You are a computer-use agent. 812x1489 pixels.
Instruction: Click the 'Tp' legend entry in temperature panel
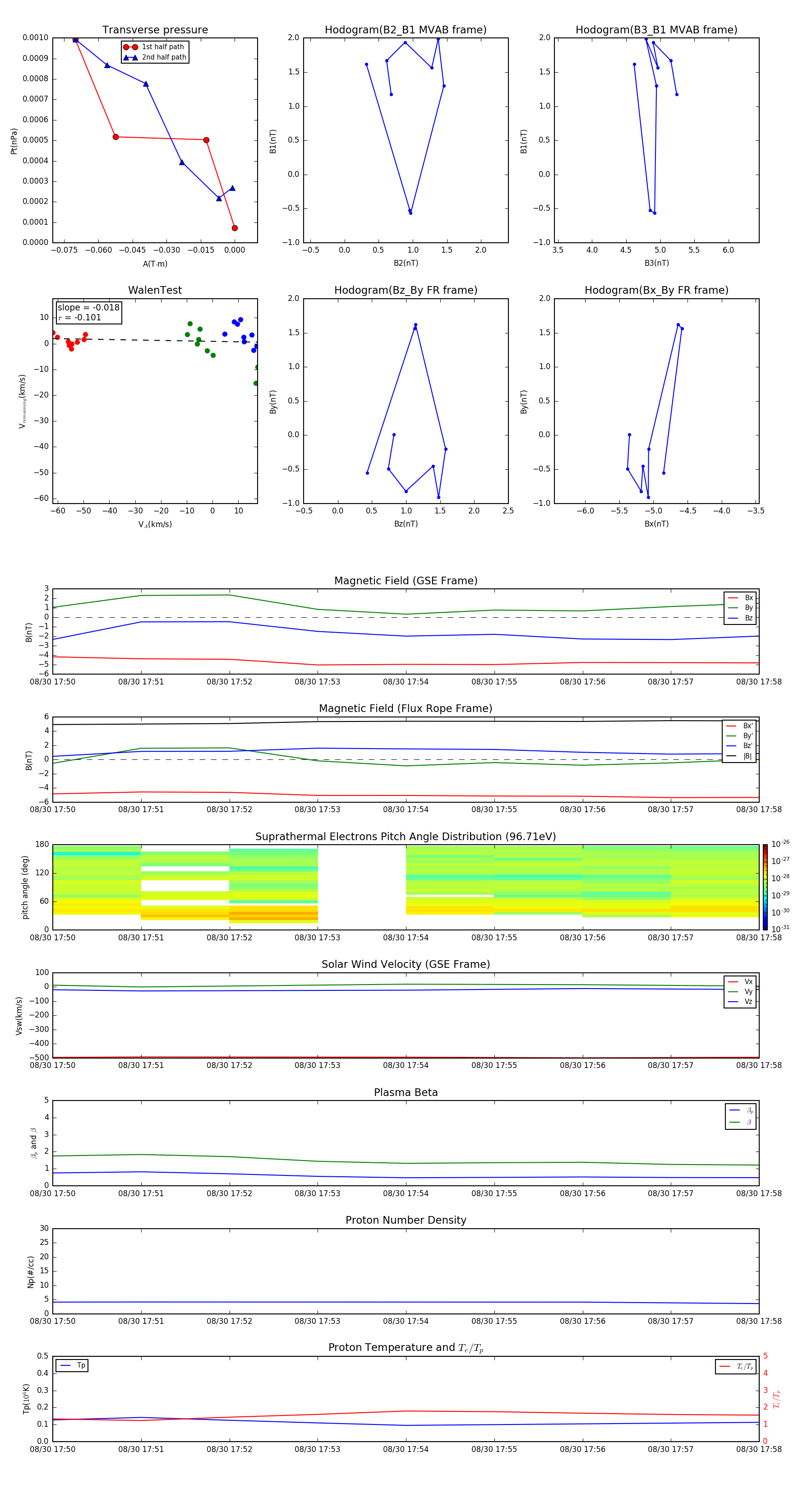(72, 1366)
